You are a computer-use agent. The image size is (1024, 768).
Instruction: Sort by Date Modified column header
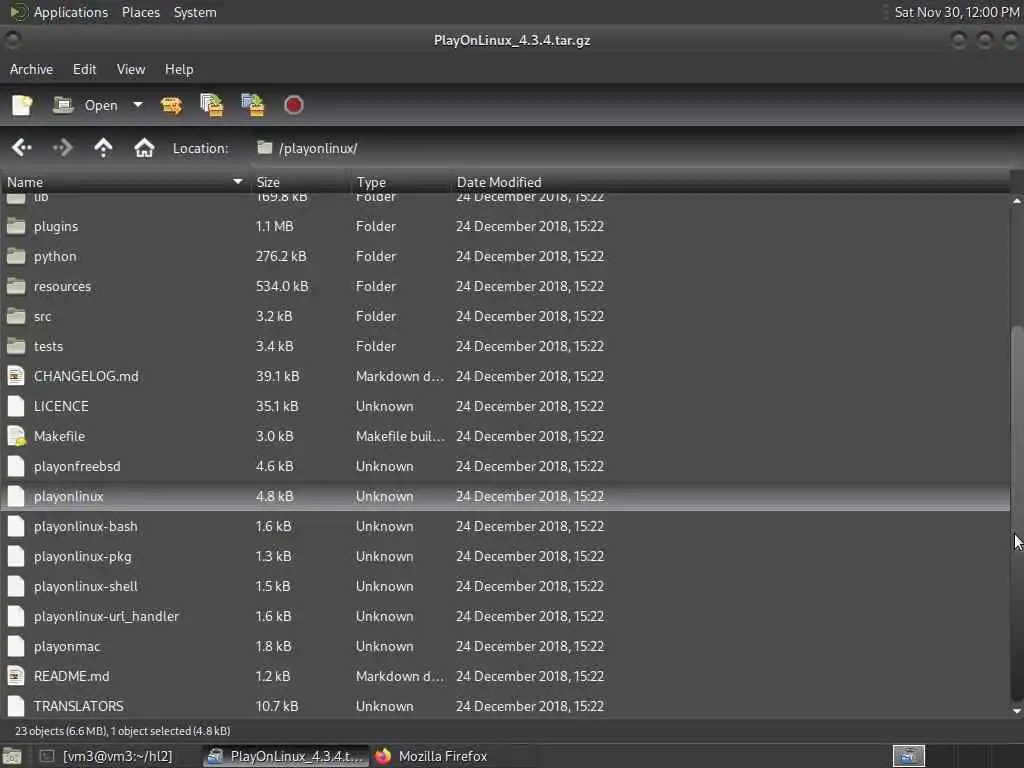coord(729,182)
